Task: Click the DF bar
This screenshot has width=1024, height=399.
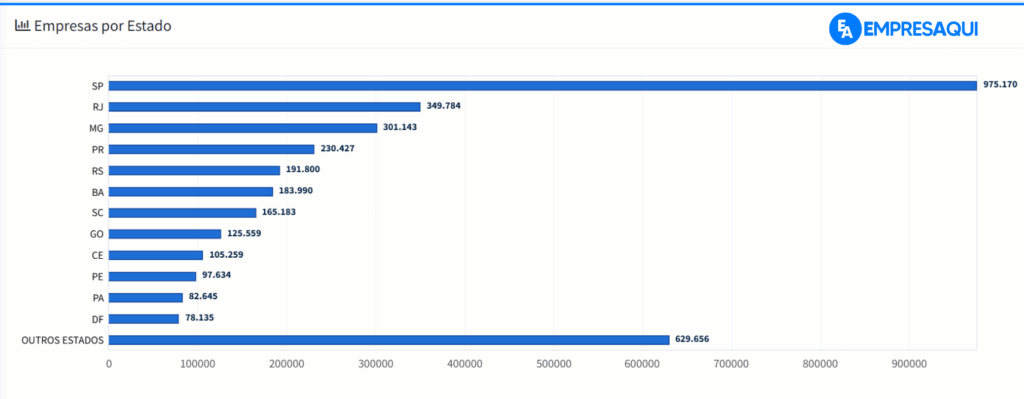Action: 144,319
